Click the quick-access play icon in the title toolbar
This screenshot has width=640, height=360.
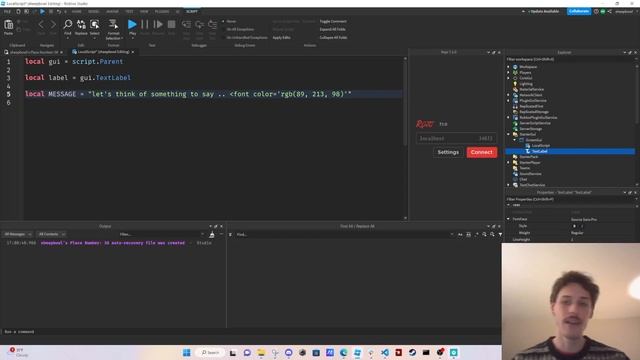[42, 11]
